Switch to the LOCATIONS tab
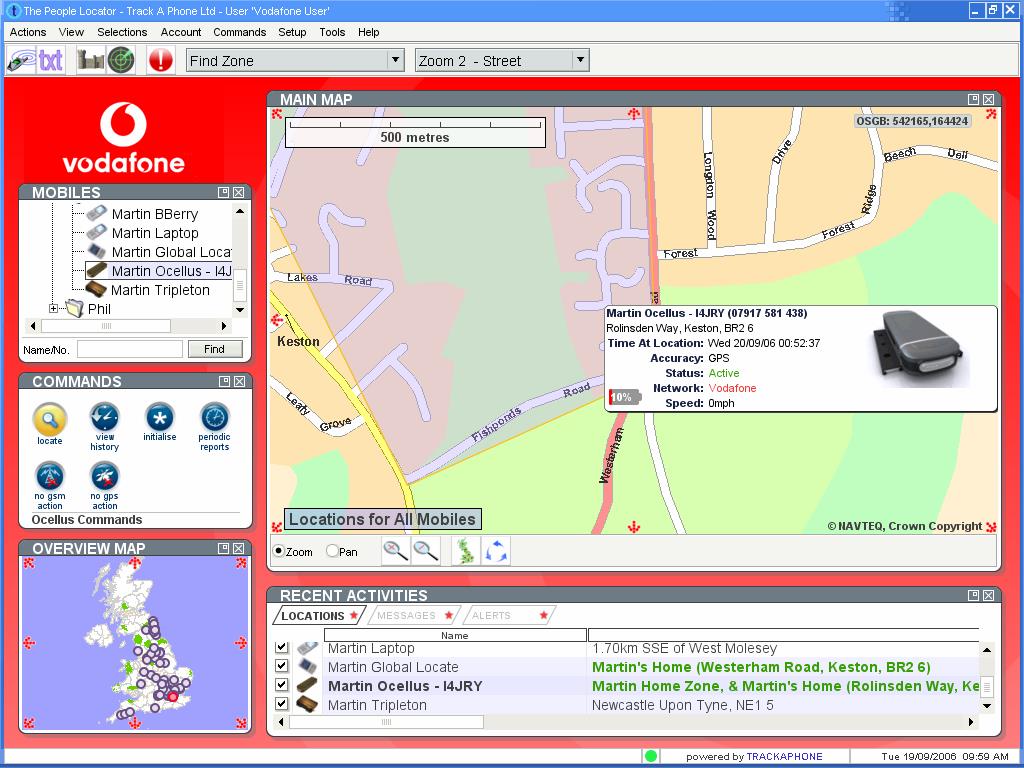This screenshot has height=768, width=1024. (x=319, y=615)
